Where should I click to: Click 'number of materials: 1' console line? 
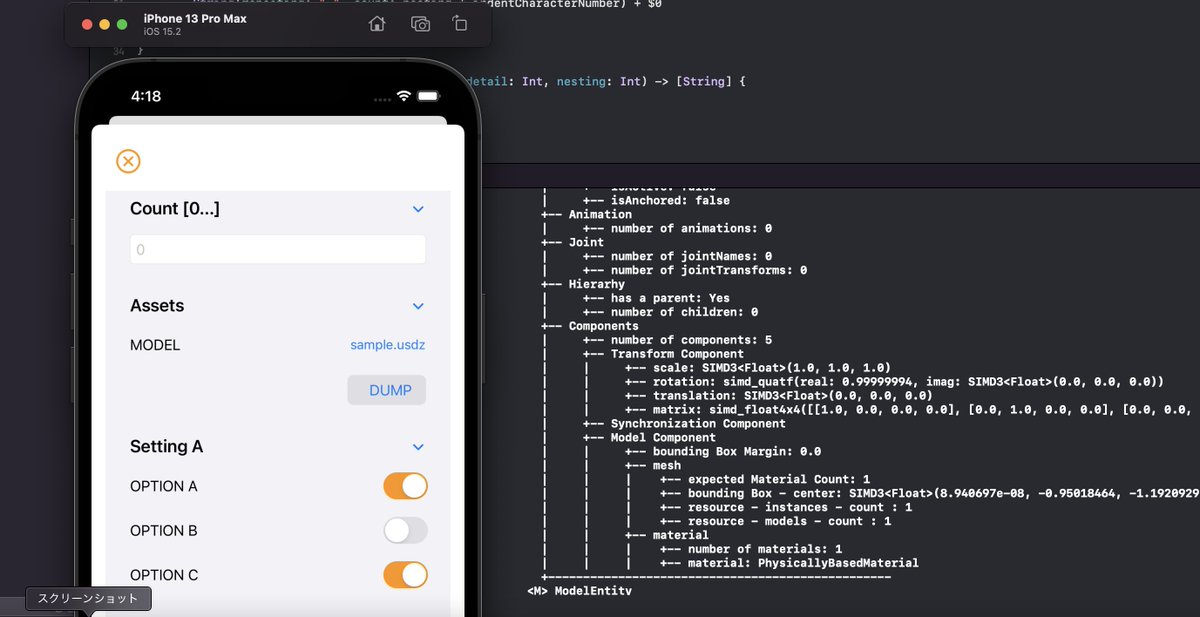764,550
